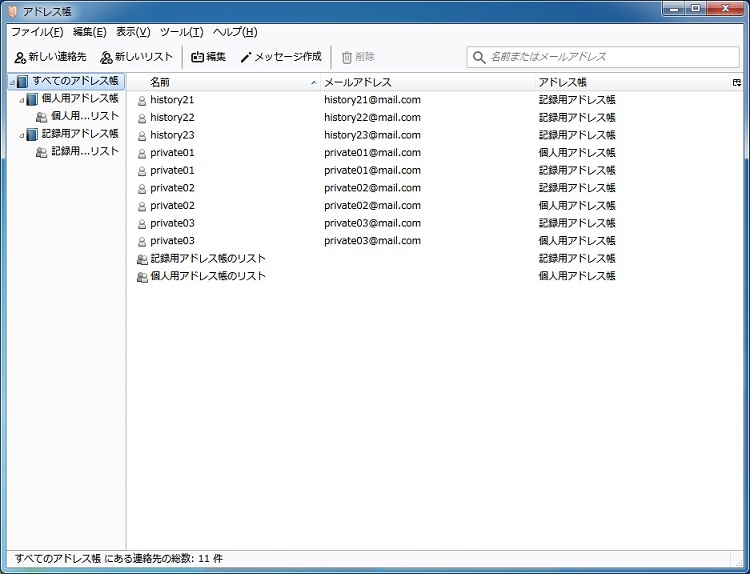Click the New Contact (新しい連絡先) icon
The height and width of the screenshot is (574, 750).
click(x=20, y=58)
